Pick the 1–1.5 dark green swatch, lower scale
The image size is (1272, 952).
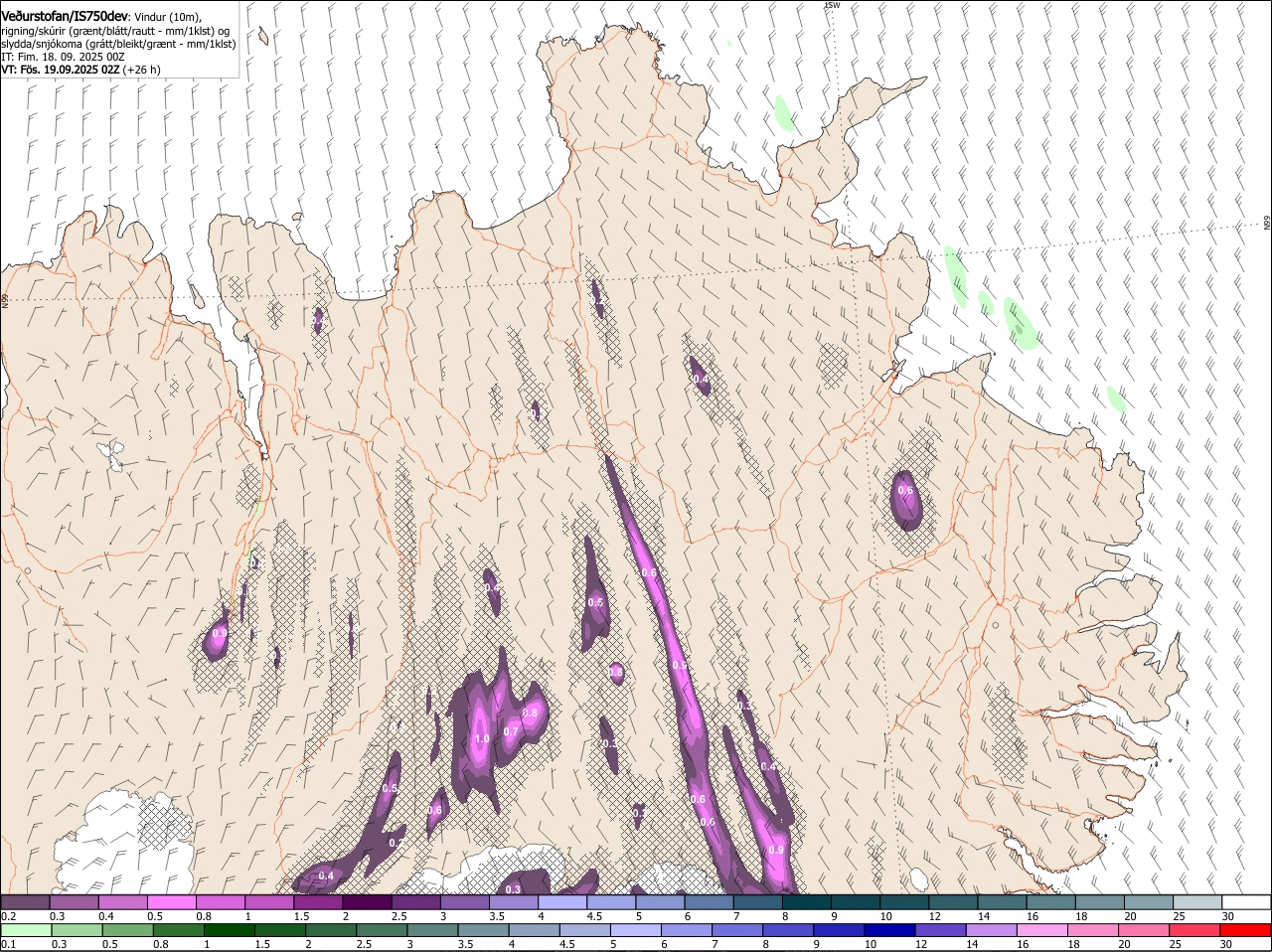click(230, 931)
